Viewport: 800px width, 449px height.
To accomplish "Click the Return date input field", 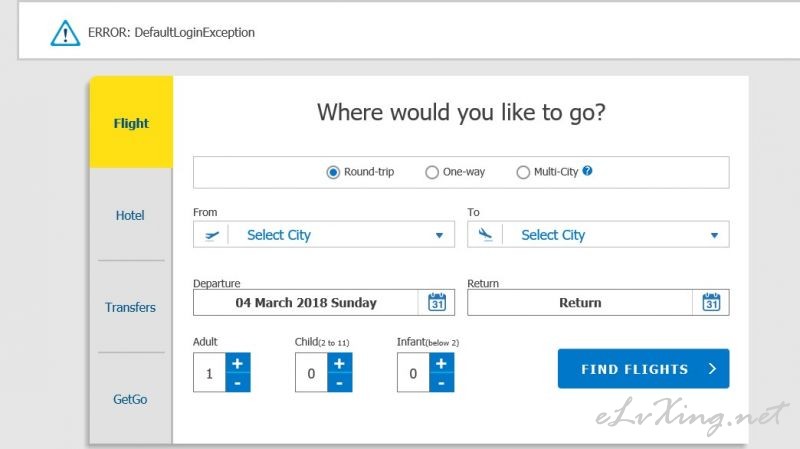I will [x=580, y=303].
